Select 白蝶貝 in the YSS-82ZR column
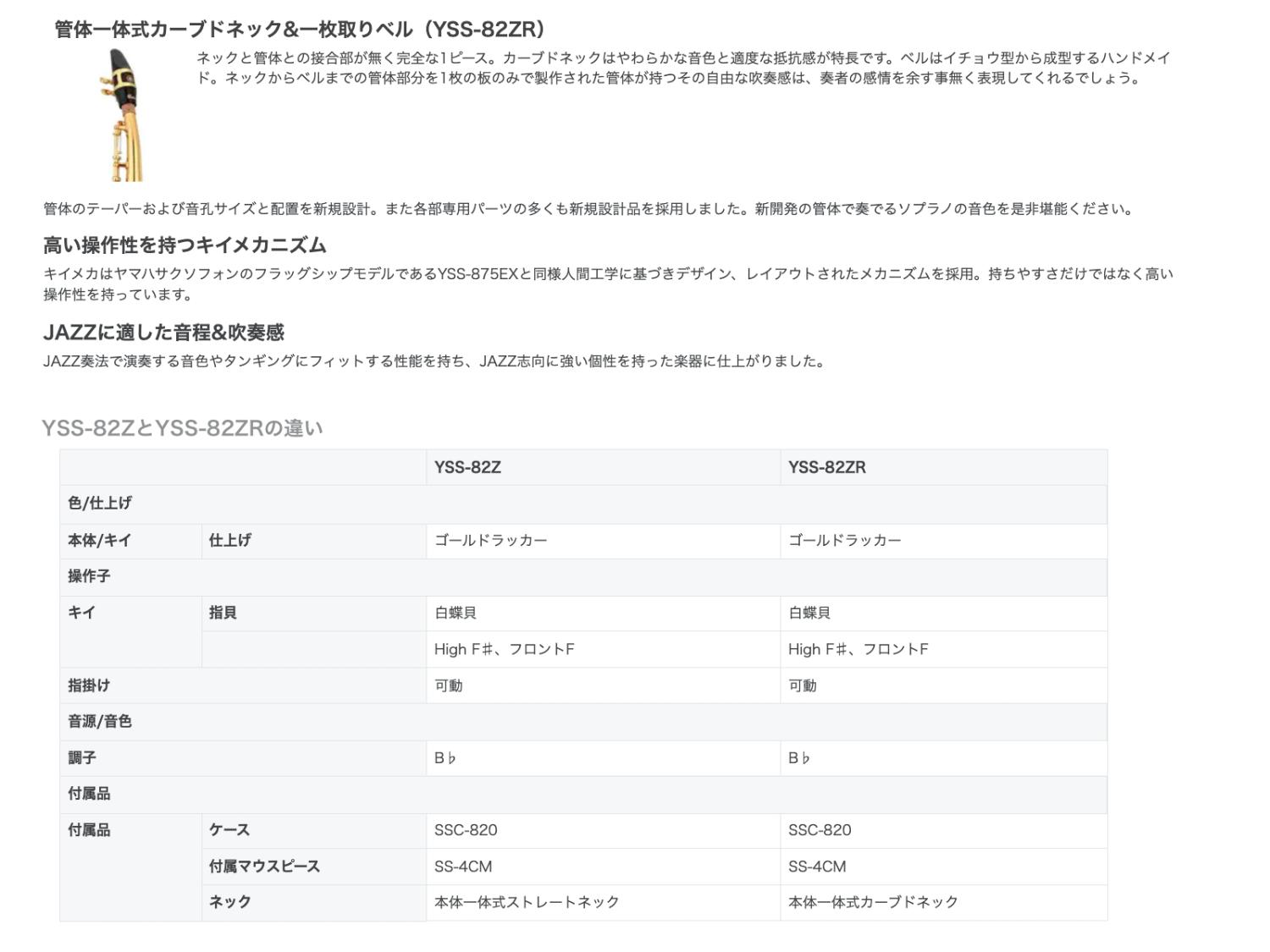 click(x=809, y=613)
